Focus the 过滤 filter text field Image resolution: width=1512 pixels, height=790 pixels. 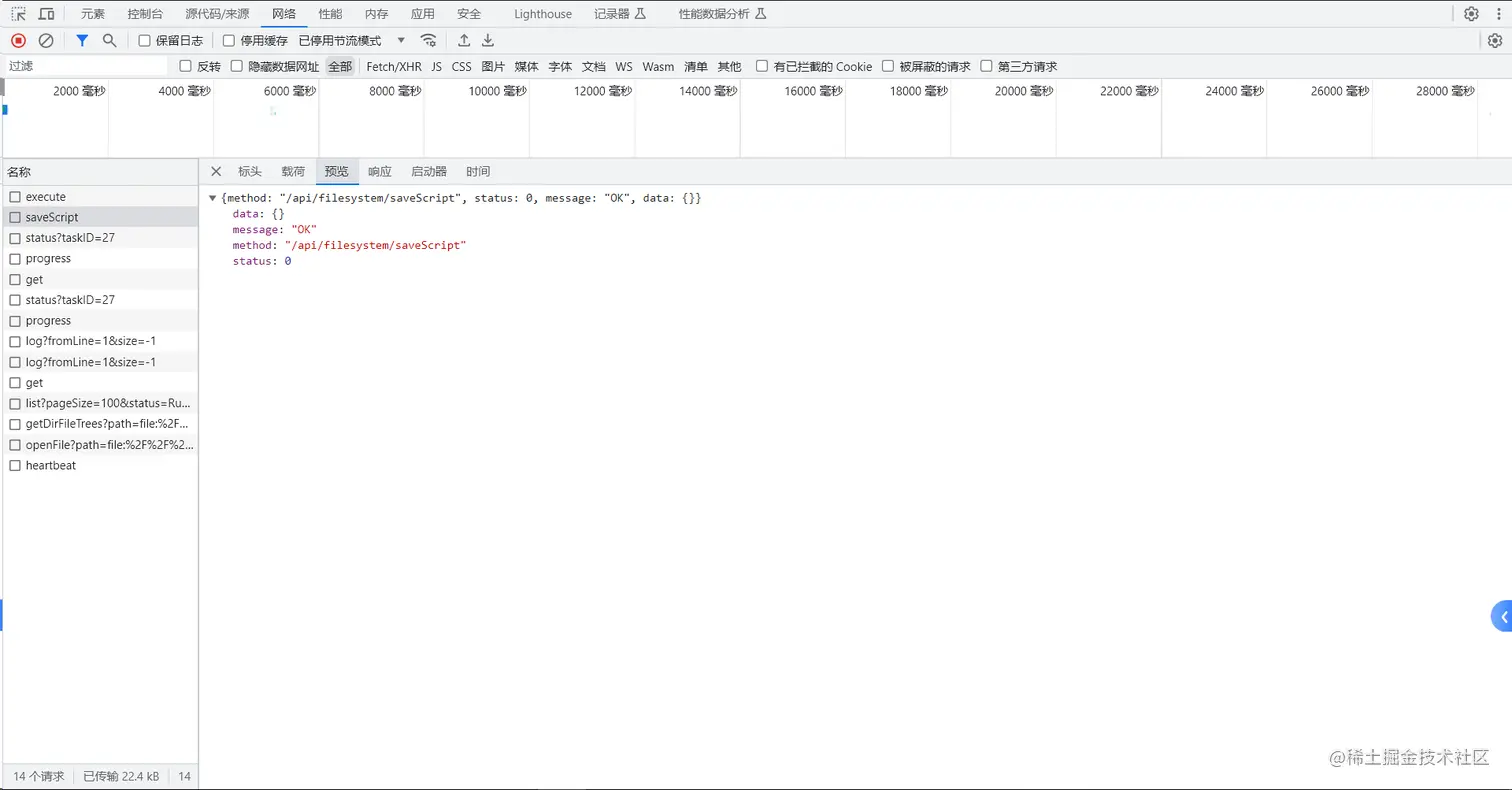[86, 66]
